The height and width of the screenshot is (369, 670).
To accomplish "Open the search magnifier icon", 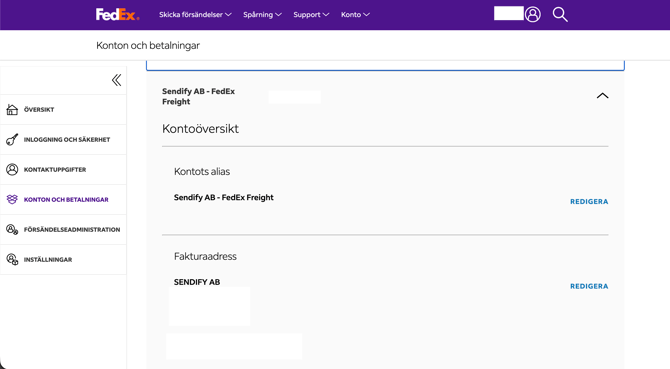I will point(560,15).
